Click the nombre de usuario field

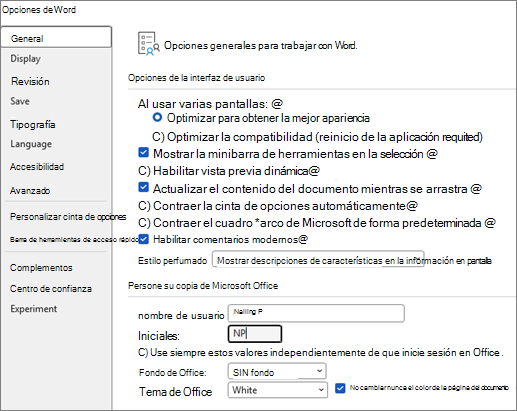coord(316,313)
